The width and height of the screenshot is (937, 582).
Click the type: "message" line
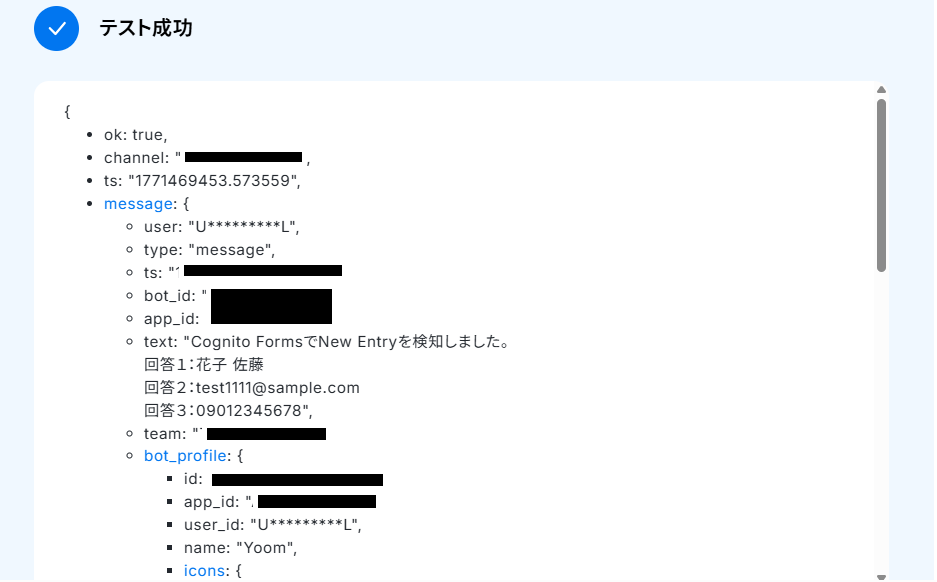pyautogui.click(x=210, y=250)
